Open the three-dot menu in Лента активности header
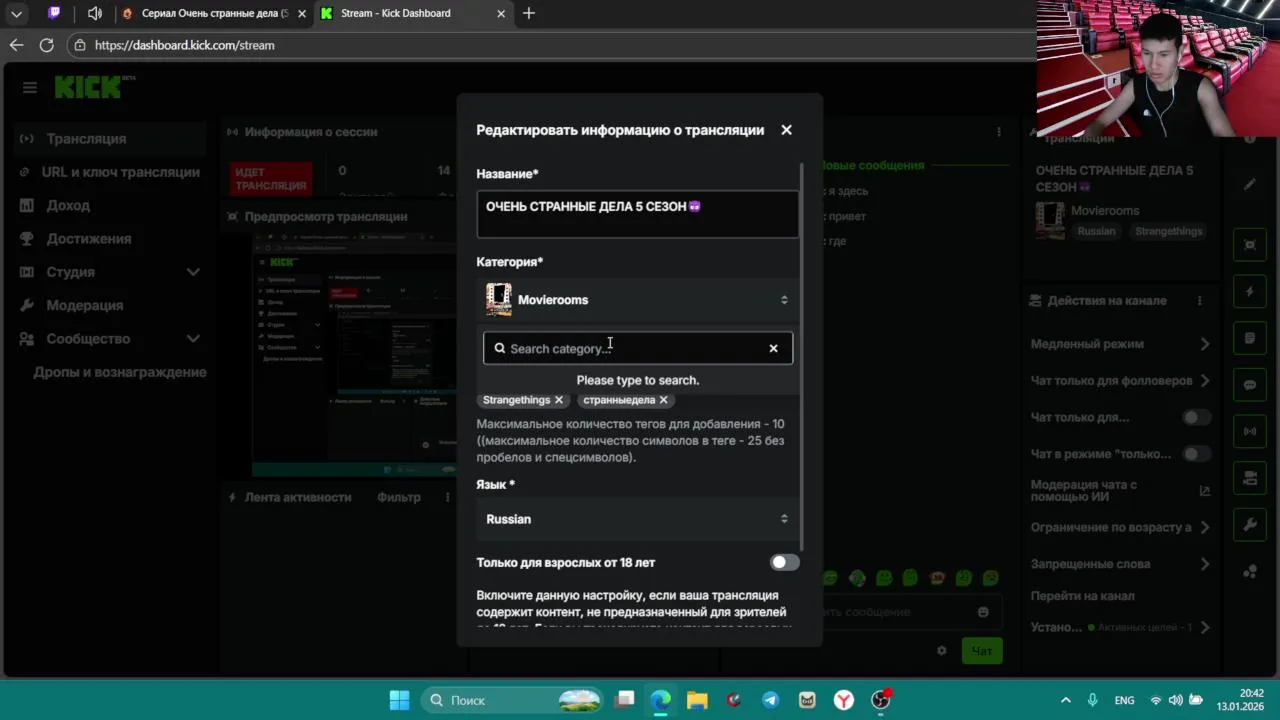Viewport: 1280px width, 720px height. pyautogui.click(x=448, y=497)
